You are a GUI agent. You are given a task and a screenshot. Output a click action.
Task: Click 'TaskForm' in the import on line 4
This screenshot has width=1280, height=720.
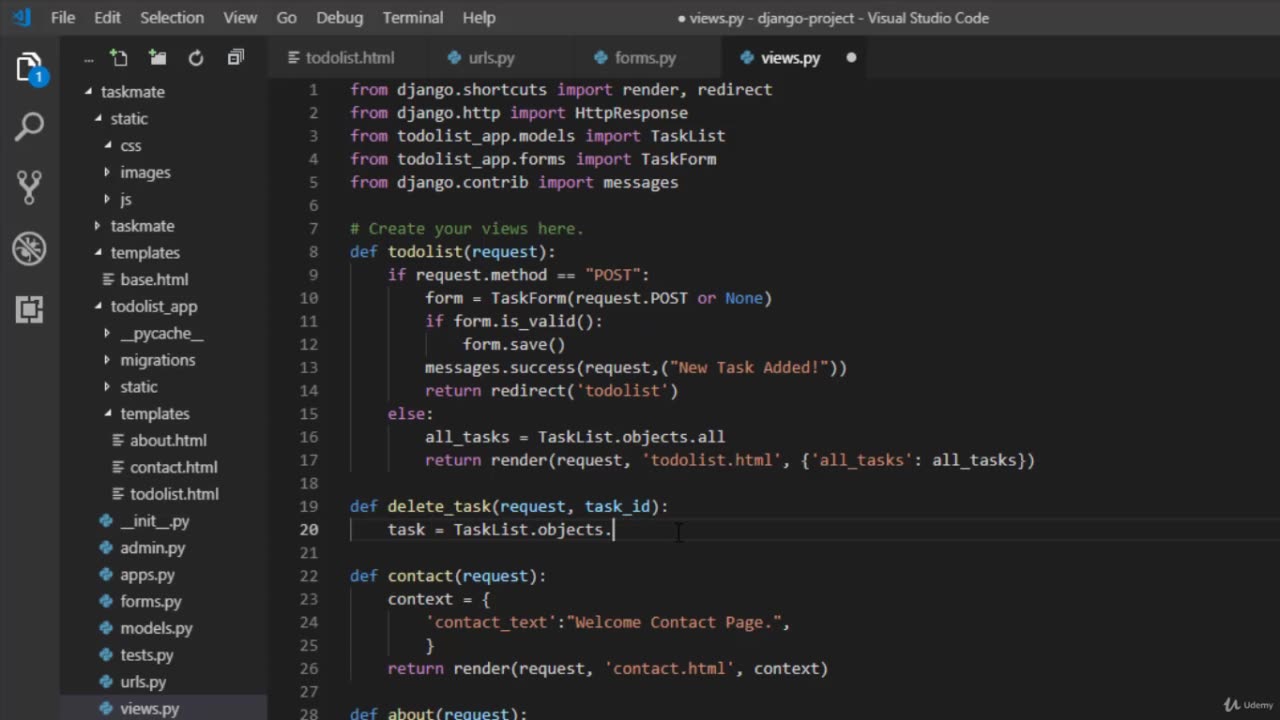click(x=678, y=159)
